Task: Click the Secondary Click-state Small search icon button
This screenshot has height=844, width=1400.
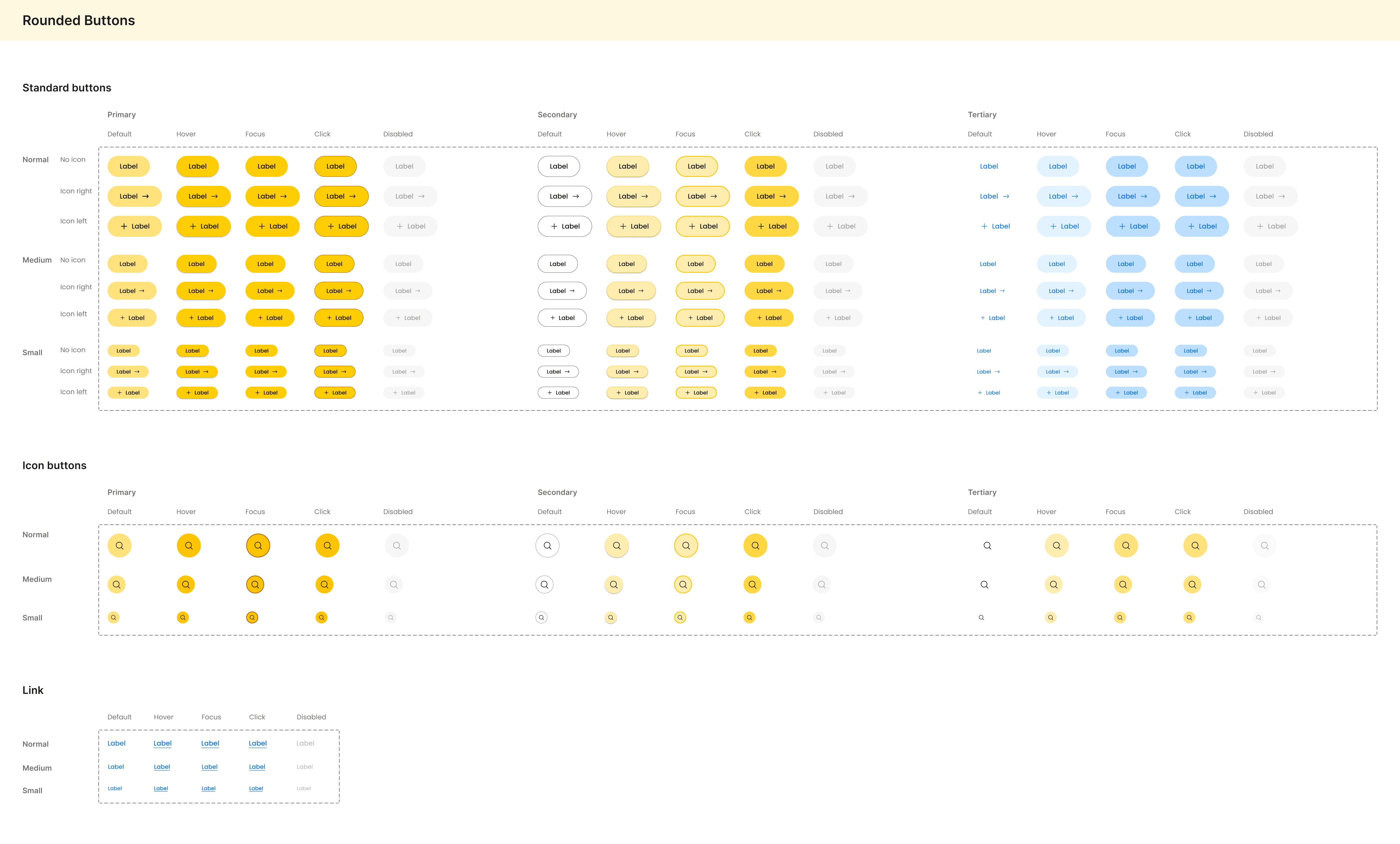Action: pyautogui.click(x=749, y=617)
